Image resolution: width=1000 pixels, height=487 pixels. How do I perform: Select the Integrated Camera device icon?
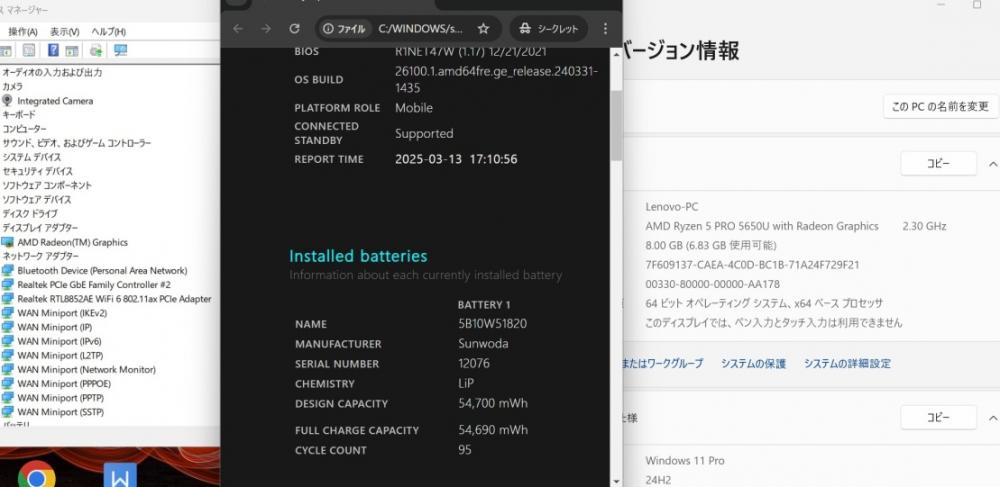(x=7, y=101)
